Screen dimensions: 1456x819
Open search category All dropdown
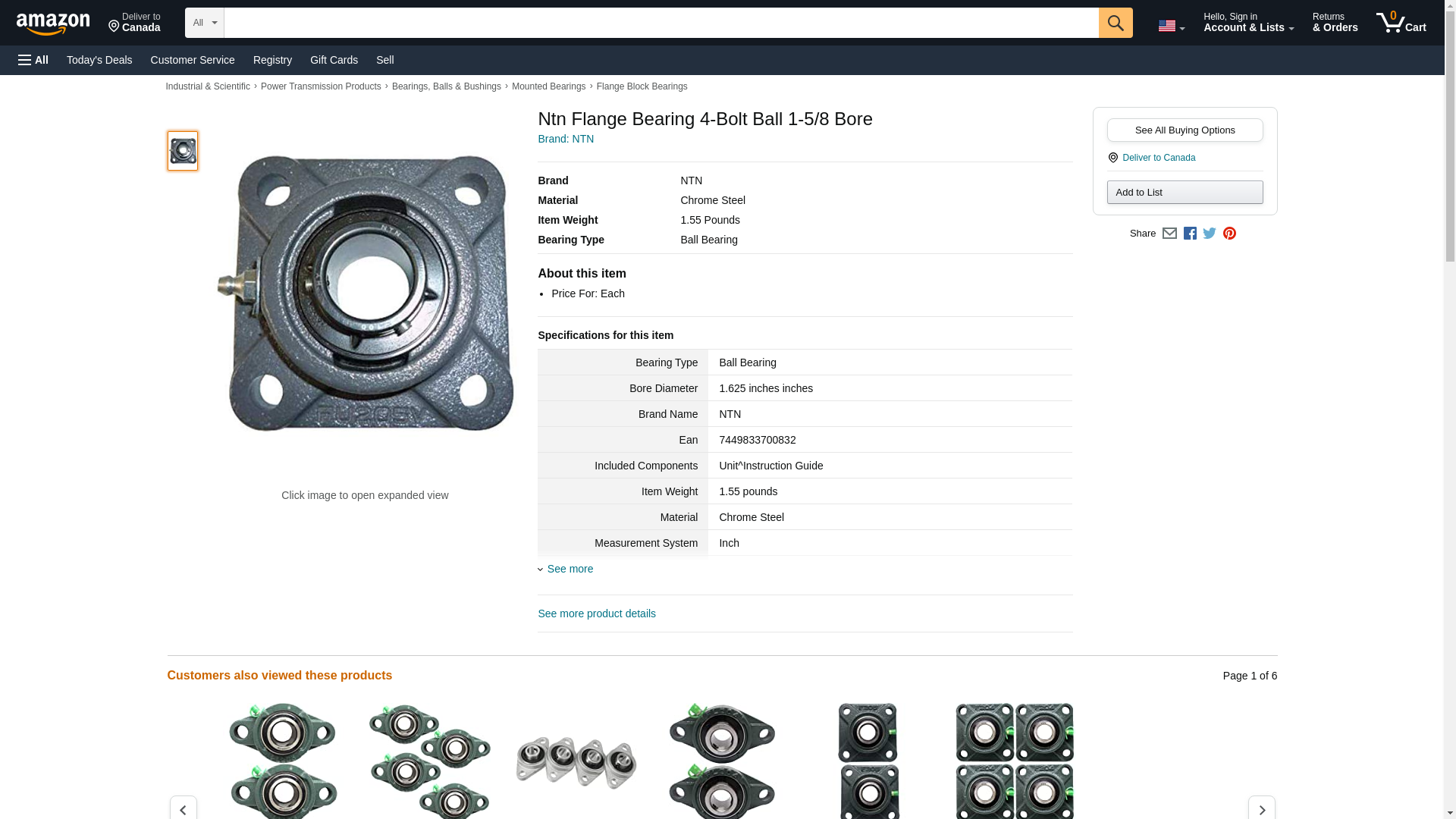click(204, 23)
